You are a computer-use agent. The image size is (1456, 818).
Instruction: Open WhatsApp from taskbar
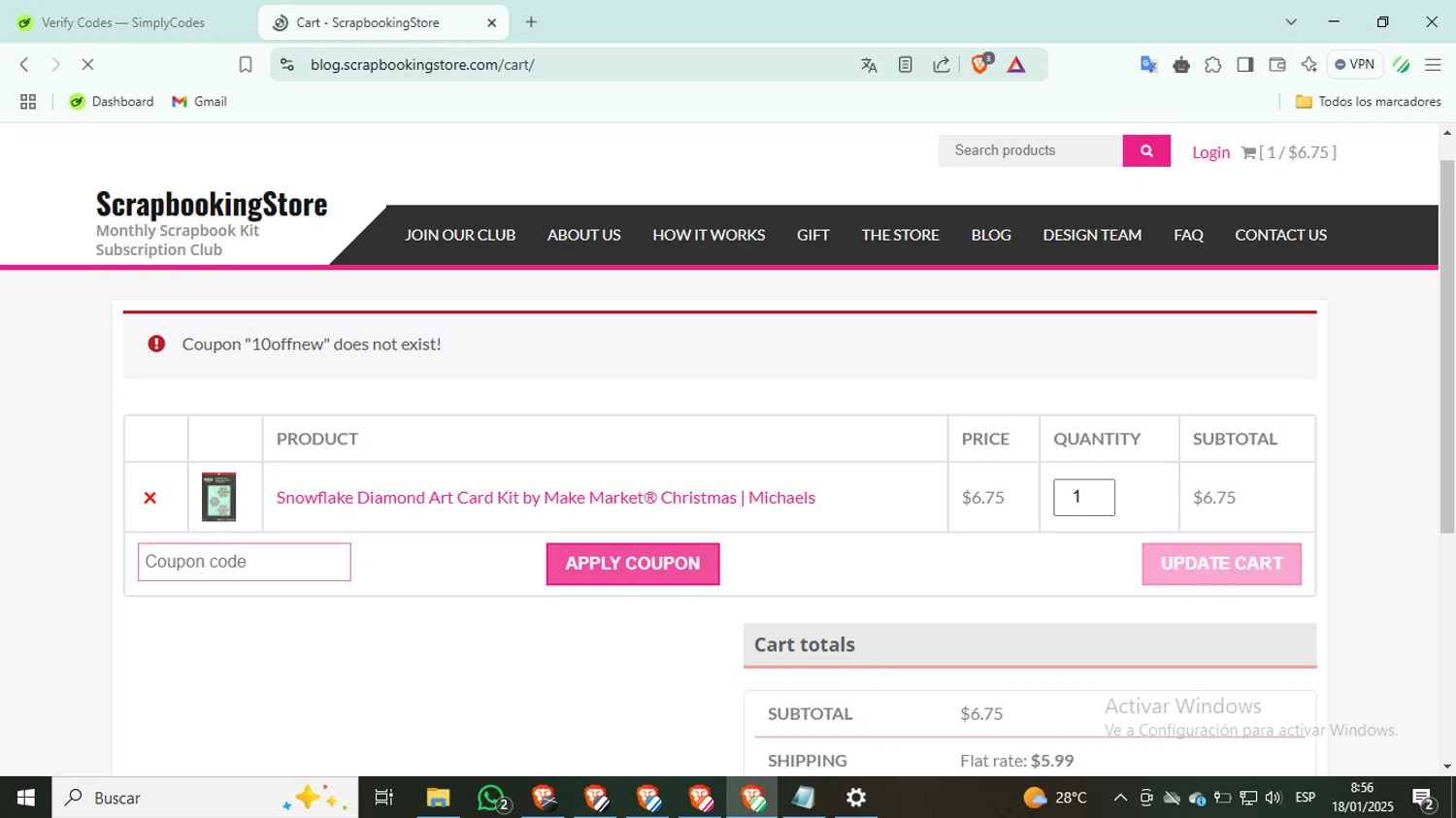(492, 798)
